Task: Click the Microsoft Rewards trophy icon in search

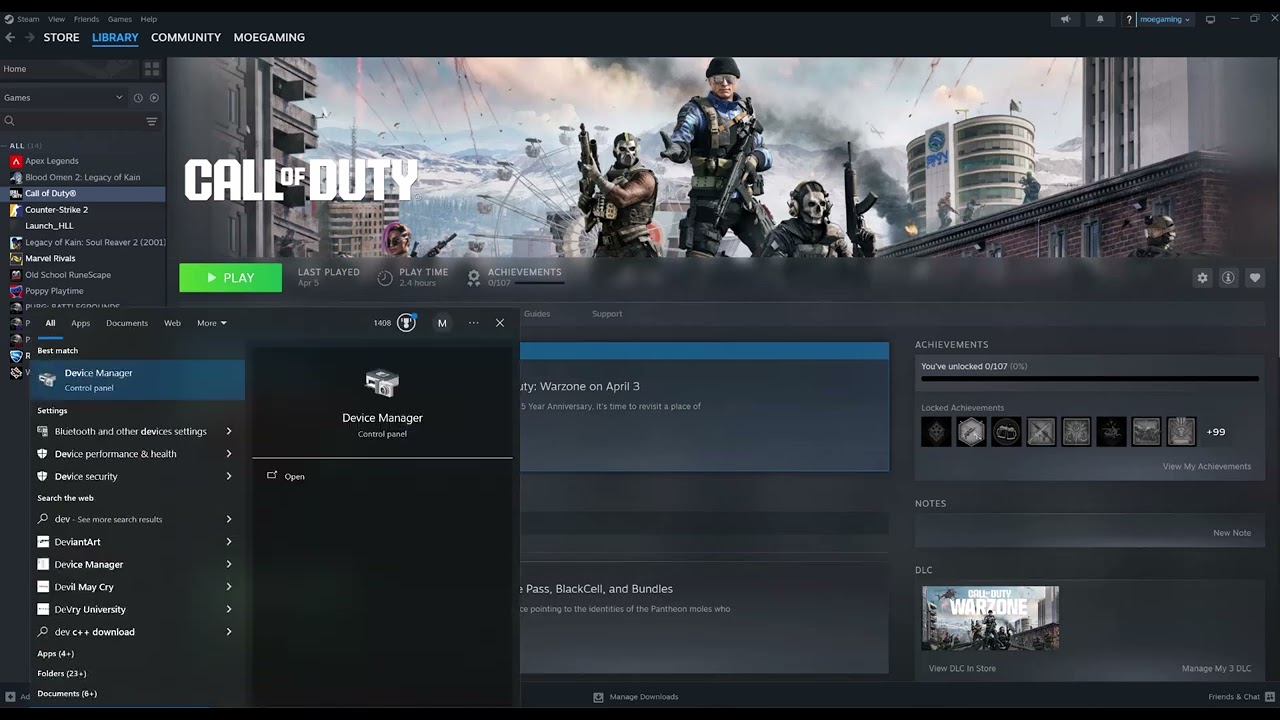Action: click(406, 323)
